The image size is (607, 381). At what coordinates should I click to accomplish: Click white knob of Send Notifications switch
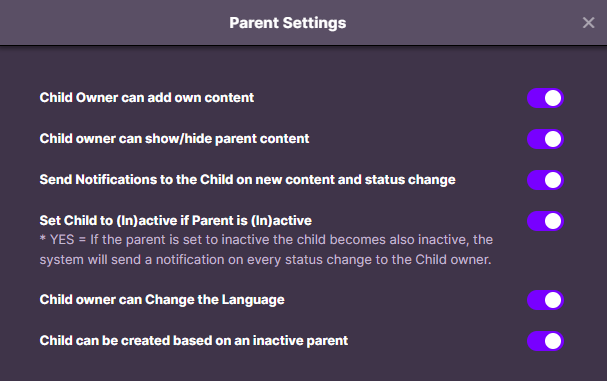click(553, 180)
